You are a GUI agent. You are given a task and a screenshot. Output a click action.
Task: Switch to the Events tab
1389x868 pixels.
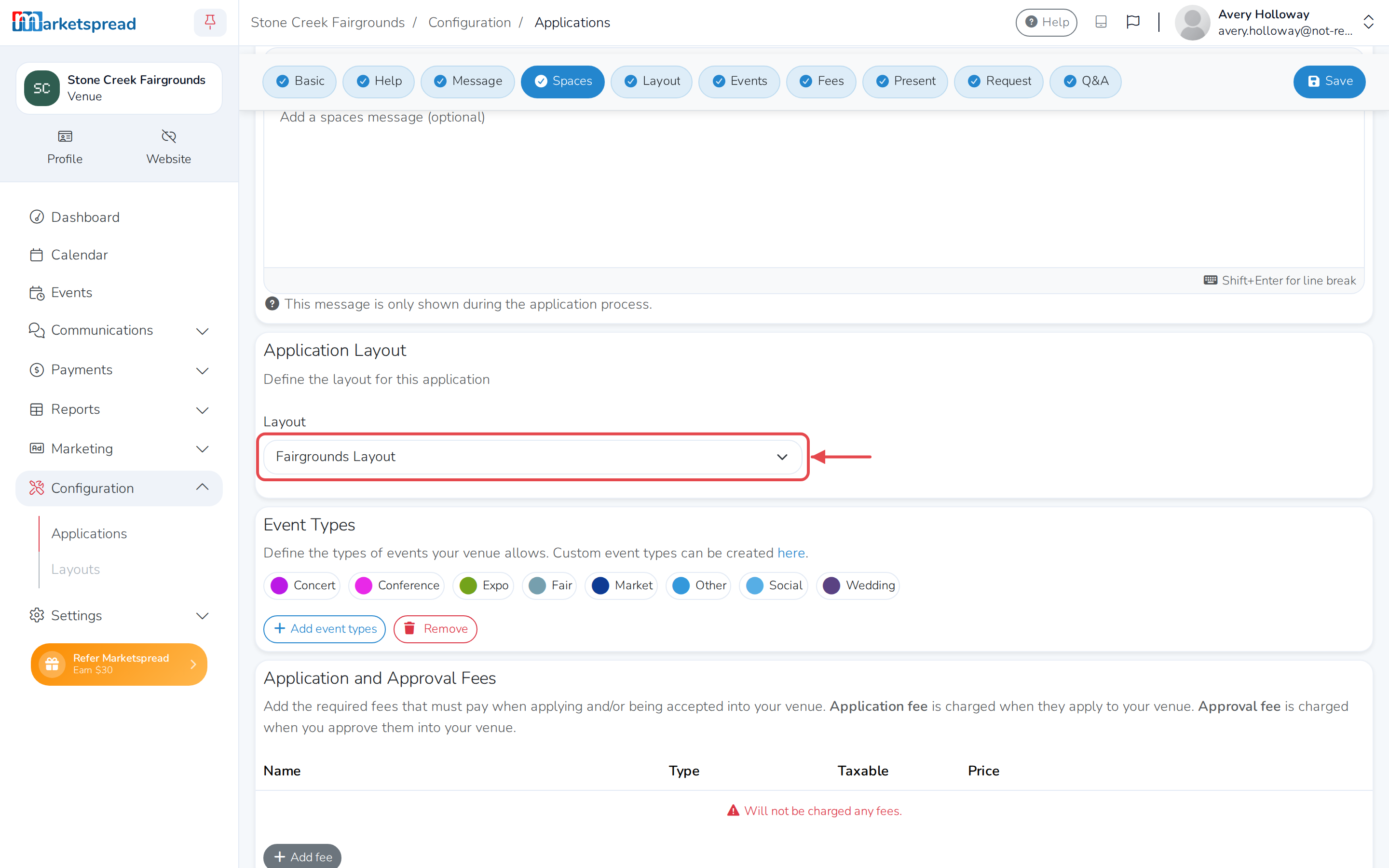(739, 81)
